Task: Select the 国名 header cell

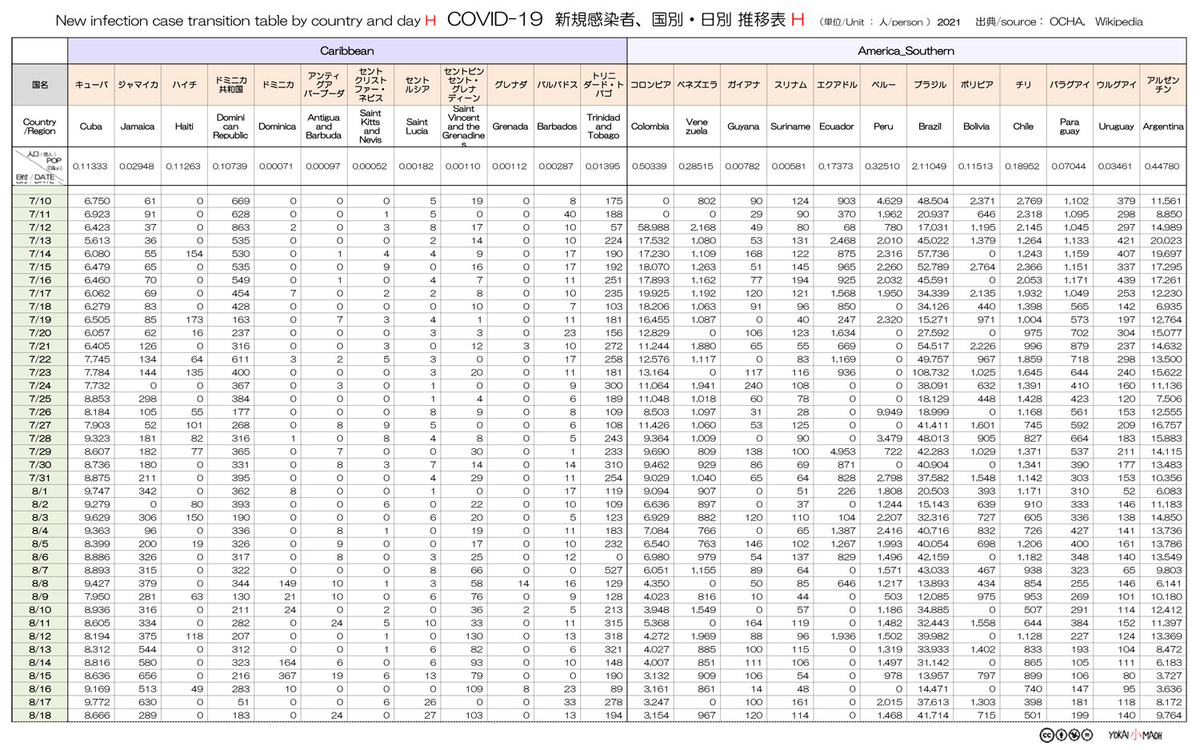Action: [x=40, y=86]
